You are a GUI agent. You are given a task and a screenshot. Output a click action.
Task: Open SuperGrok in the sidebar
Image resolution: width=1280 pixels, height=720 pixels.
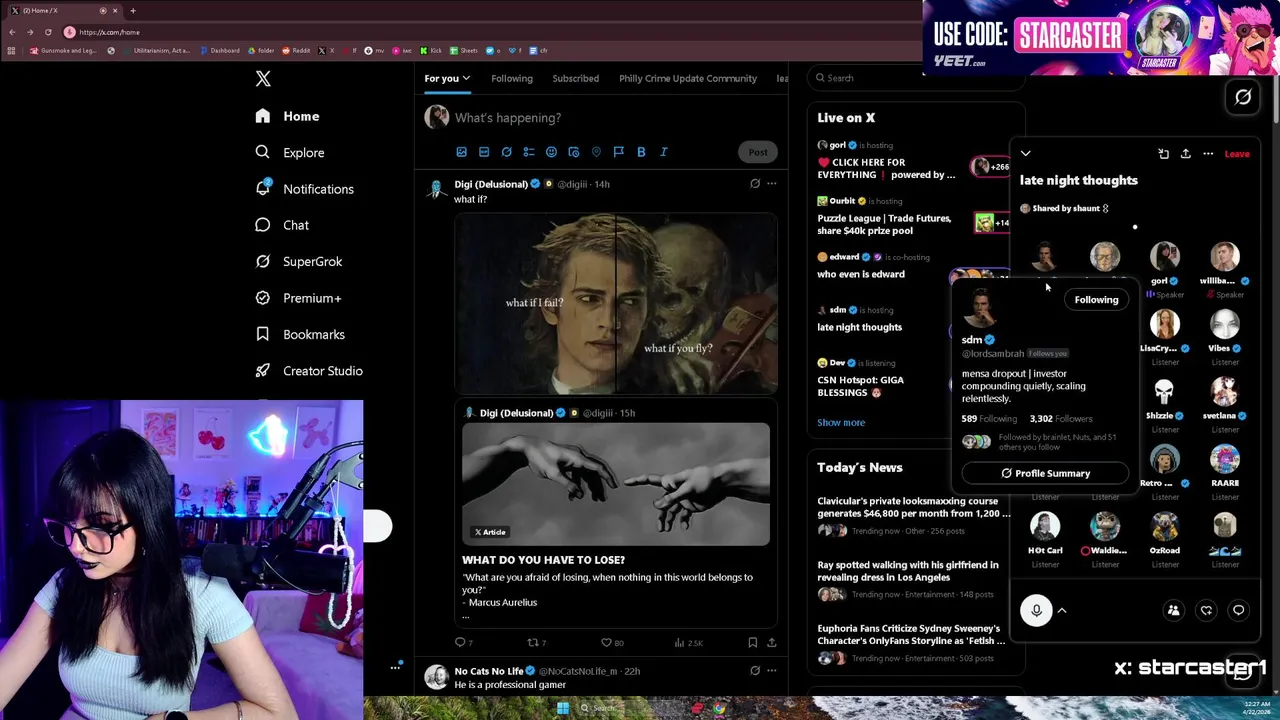point(298,261)
